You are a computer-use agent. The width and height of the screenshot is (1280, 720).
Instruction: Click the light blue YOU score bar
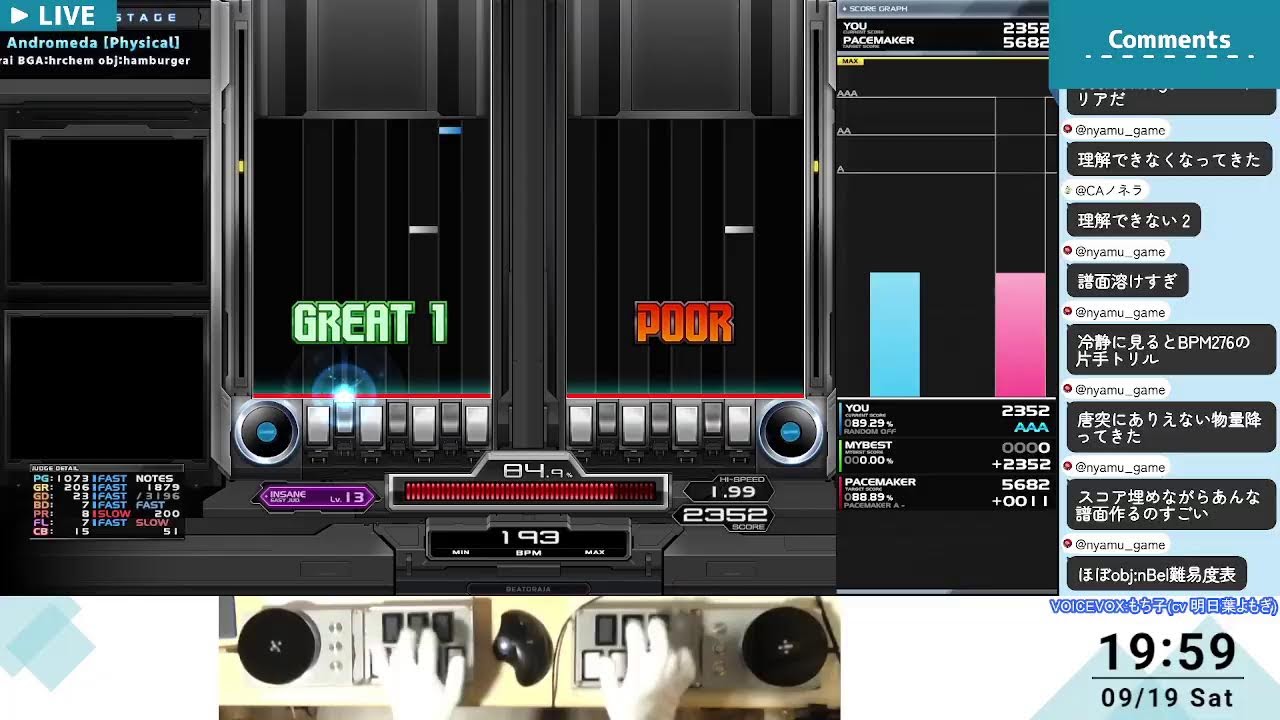click(894, 334)
